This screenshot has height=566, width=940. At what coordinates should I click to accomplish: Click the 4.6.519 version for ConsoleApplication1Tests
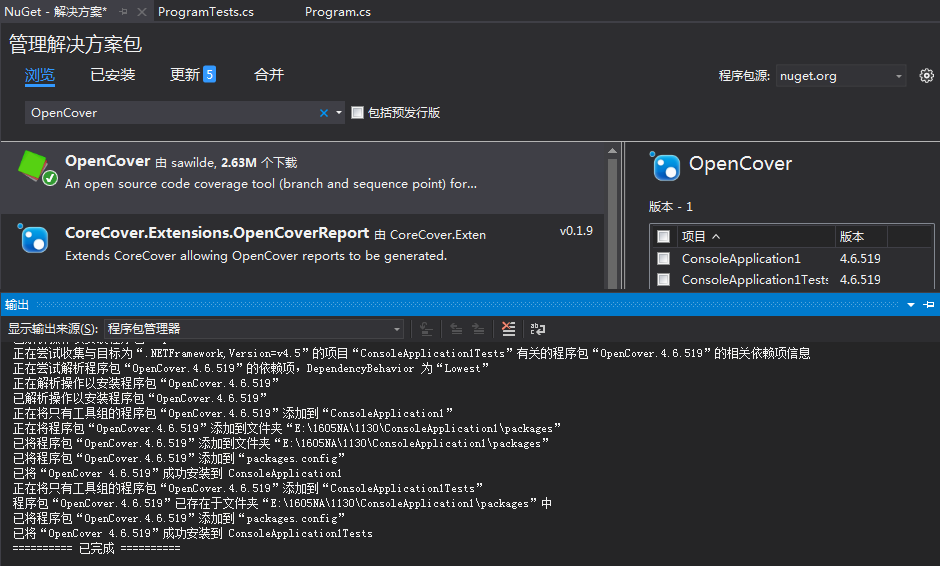click(860, 279)
